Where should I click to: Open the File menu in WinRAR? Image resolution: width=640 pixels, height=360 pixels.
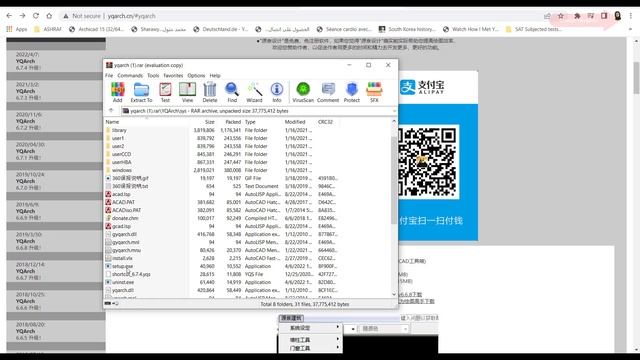109,76
